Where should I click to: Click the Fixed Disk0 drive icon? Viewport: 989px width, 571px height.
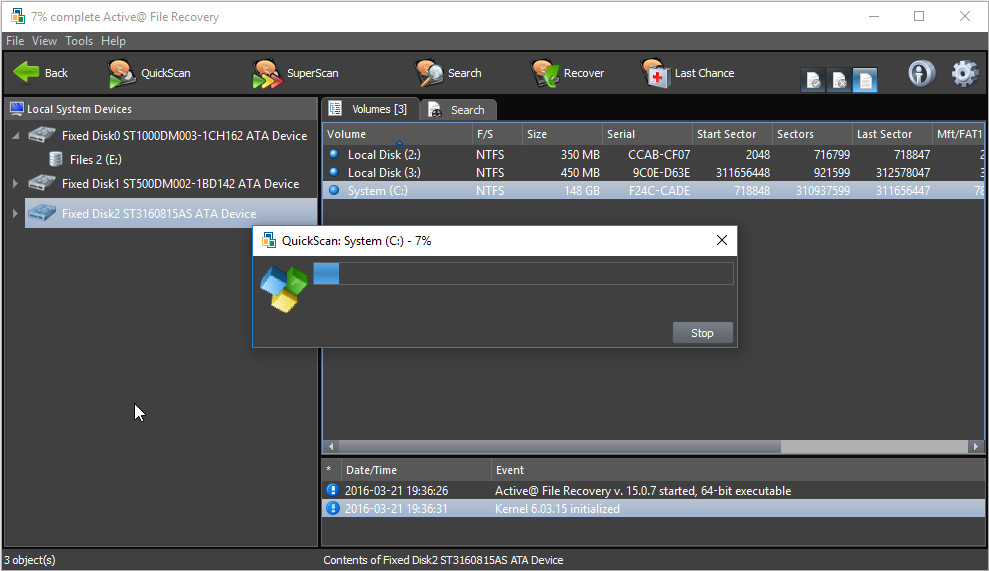tap(42, 135)
